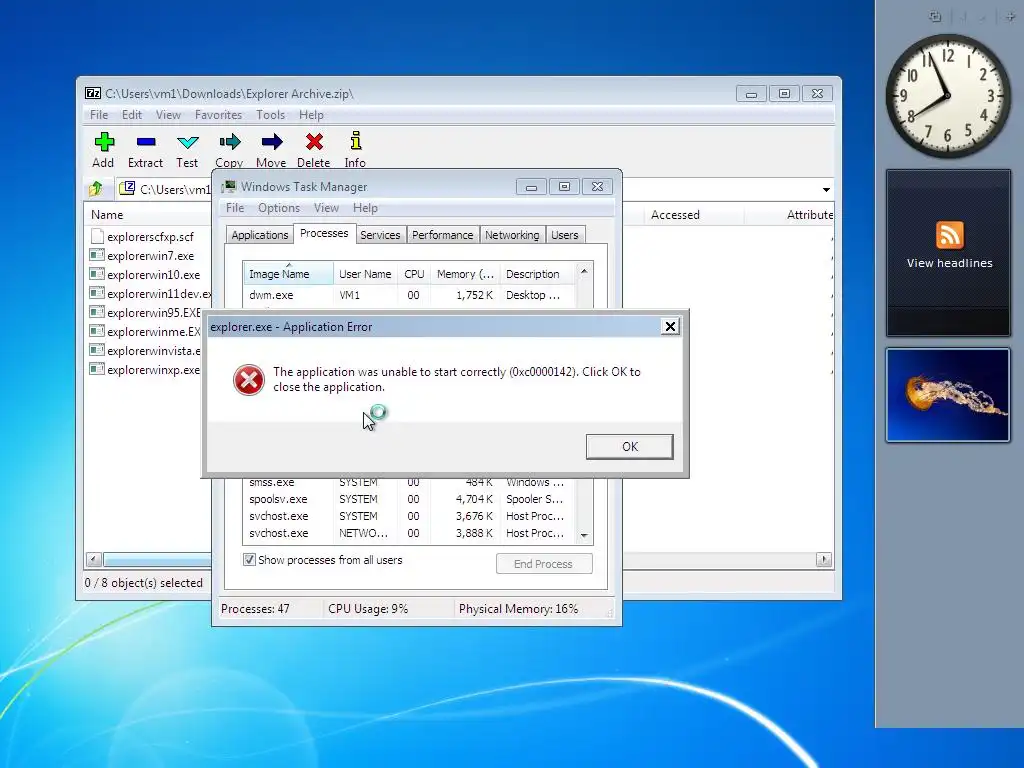1024x768 pixels.
Task: Select the smss.exe process row
Action: tap(409, 483)
